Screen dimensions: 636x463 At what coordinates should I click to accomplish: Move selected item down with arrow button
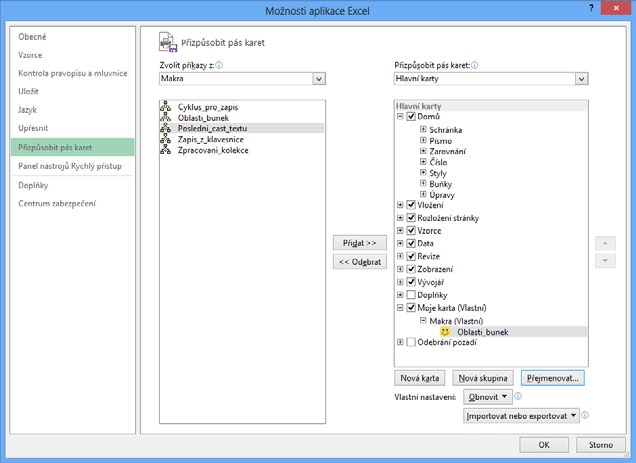pyautogui.click(x=605, y=261)
